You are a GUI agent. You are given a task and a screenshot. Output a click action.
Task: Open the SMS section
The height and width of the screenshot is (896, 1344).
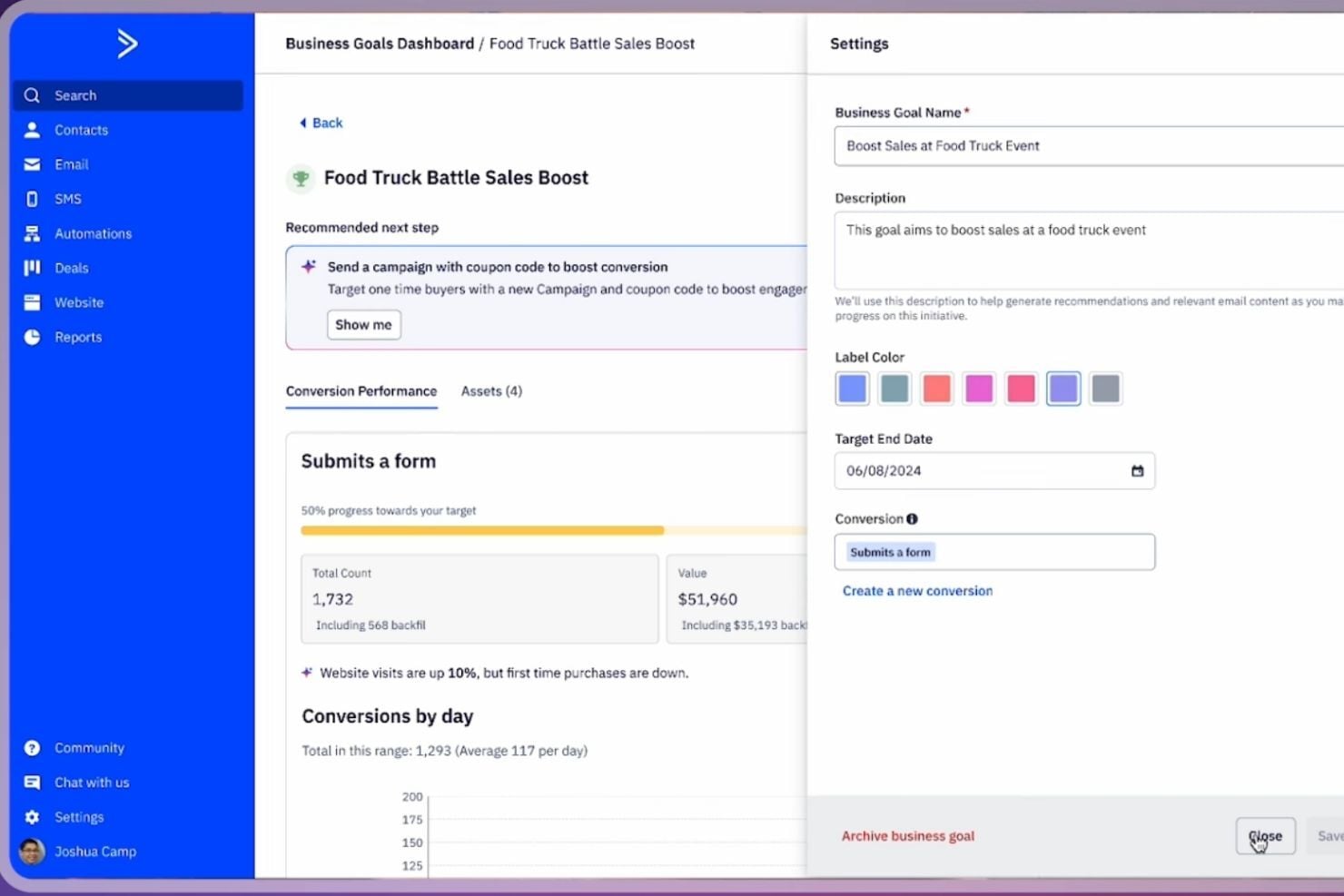point(68,199)
